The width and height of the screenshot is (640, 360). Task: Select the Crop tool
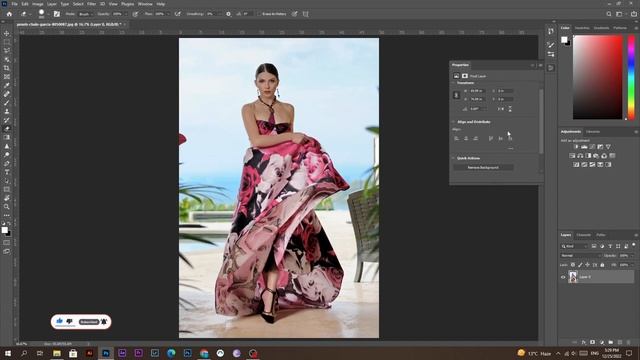7,68
